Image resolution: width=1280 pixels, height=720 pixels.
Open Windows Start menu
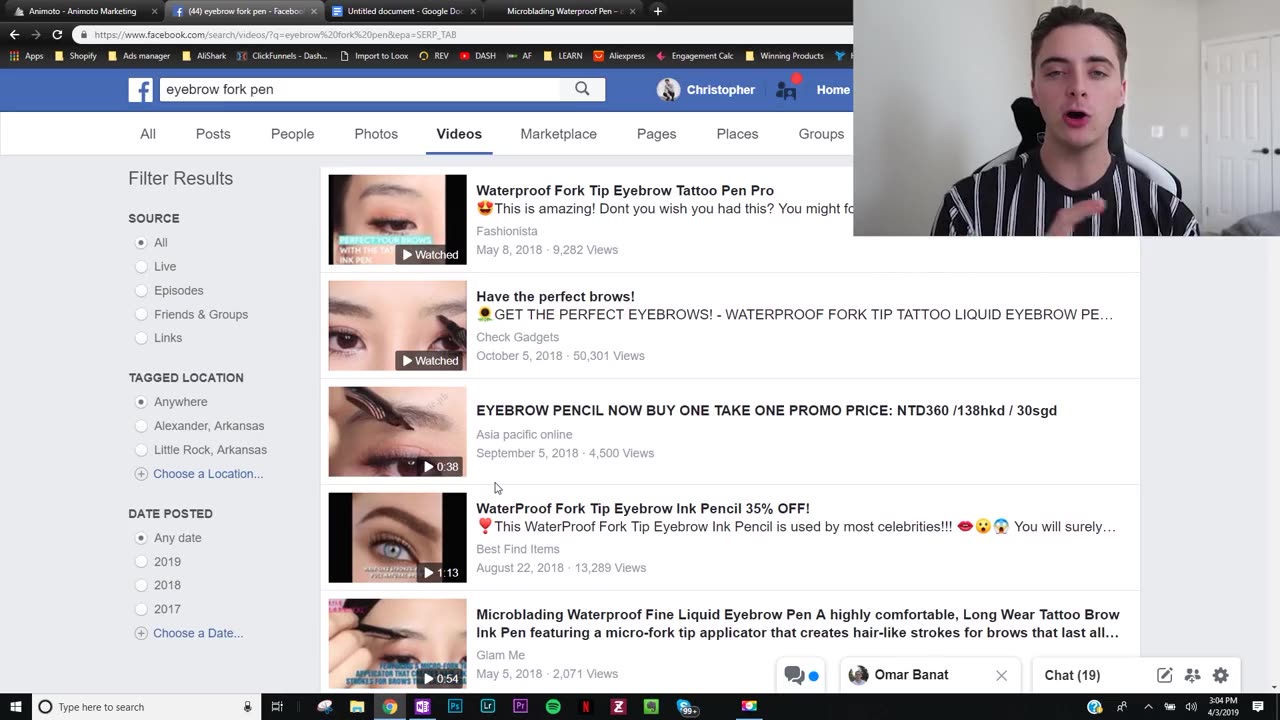coord(15,707)
